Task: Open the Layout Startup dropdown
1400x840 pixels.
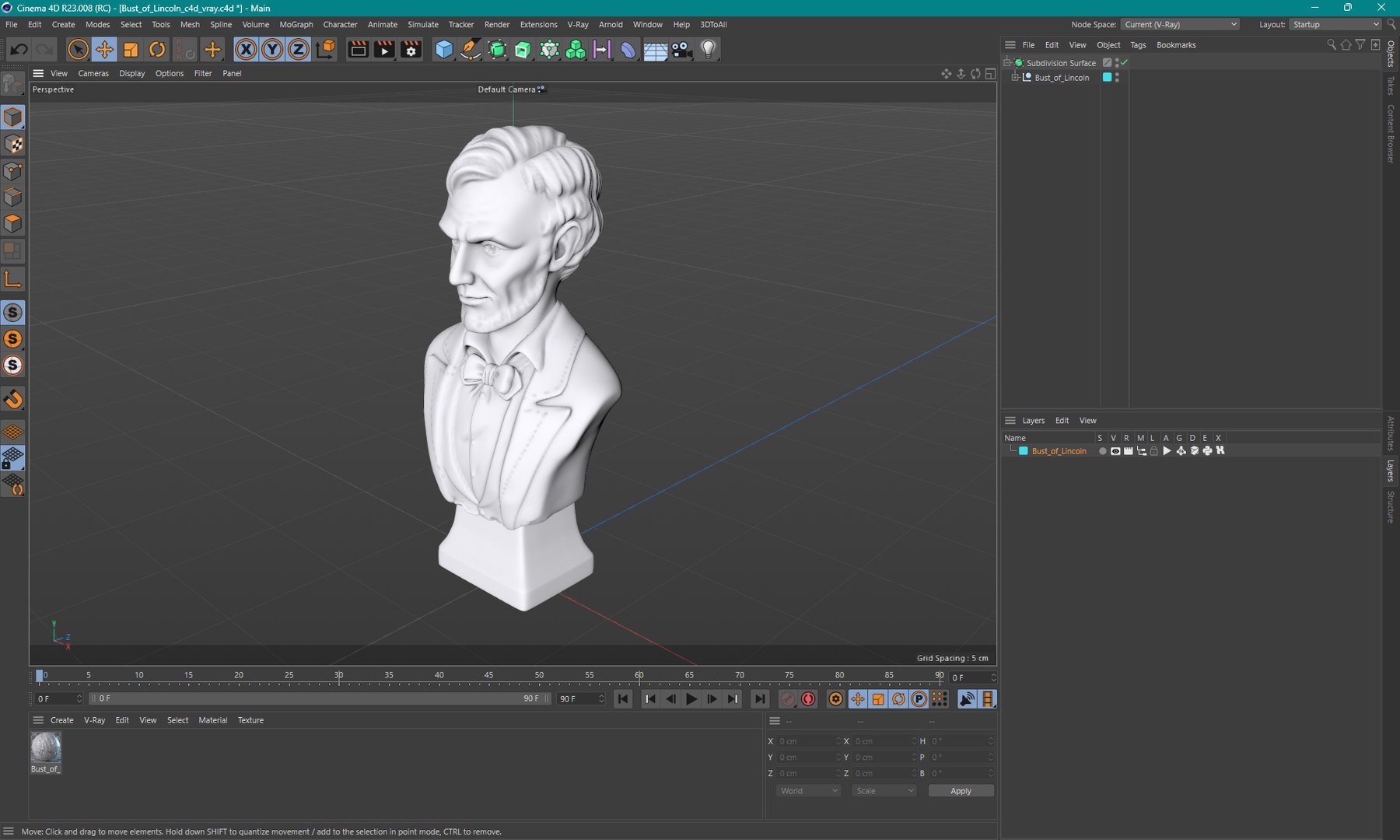Action: coord(1335,24)
